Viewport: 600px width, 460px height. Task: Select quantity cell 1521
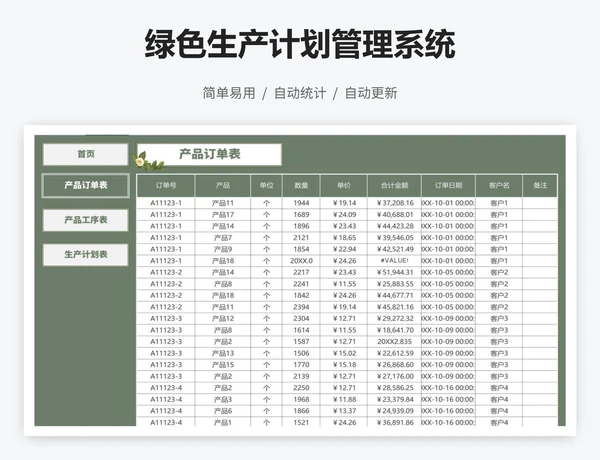tap(301, 422)
